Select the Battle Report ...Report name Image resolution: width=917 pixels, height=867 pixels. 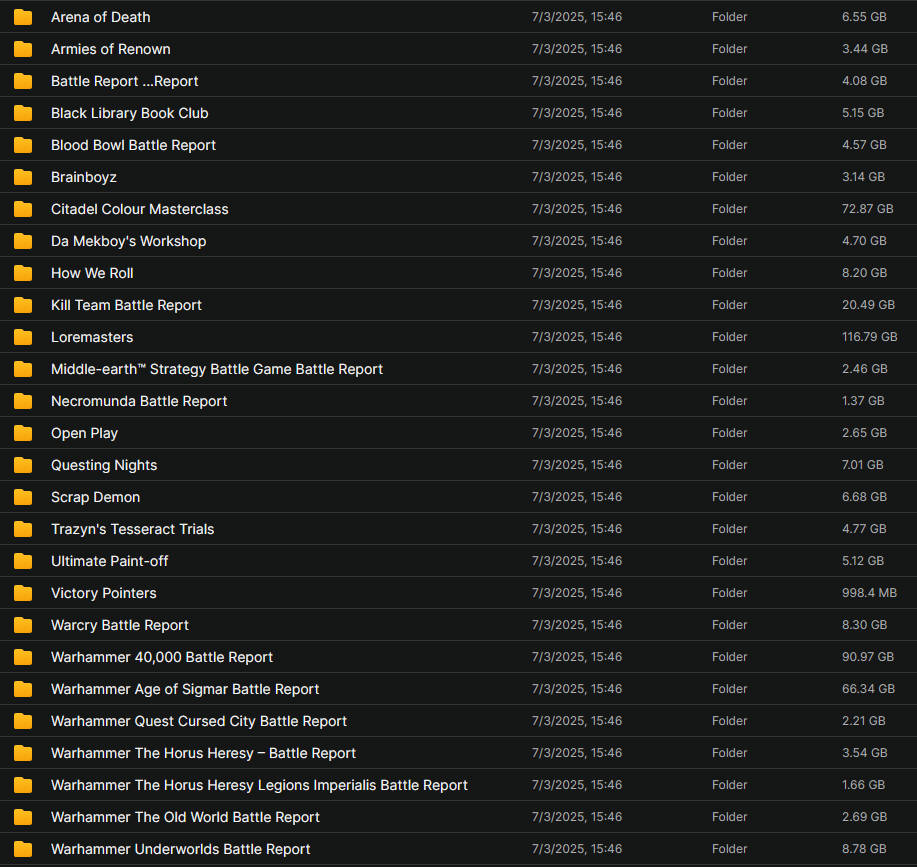pyautogui.click(x=125, y=81)
